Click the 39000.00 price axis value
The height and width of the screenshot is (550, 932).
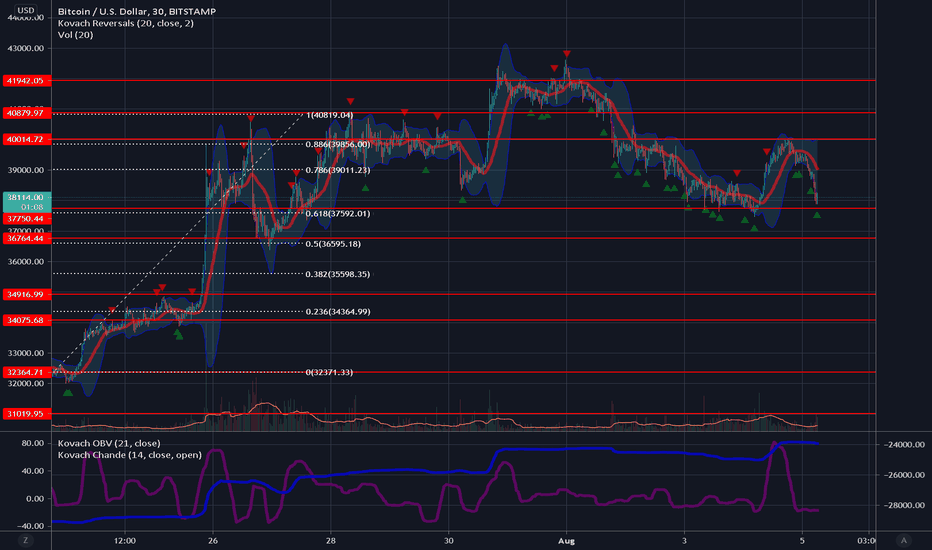(x=26, y=170)
